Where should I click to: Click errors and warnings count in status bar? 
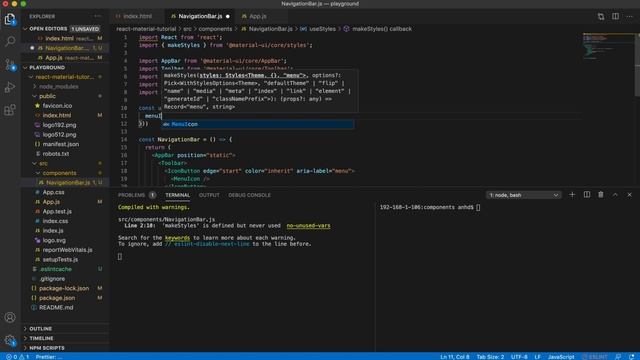[x=18, y=357]
